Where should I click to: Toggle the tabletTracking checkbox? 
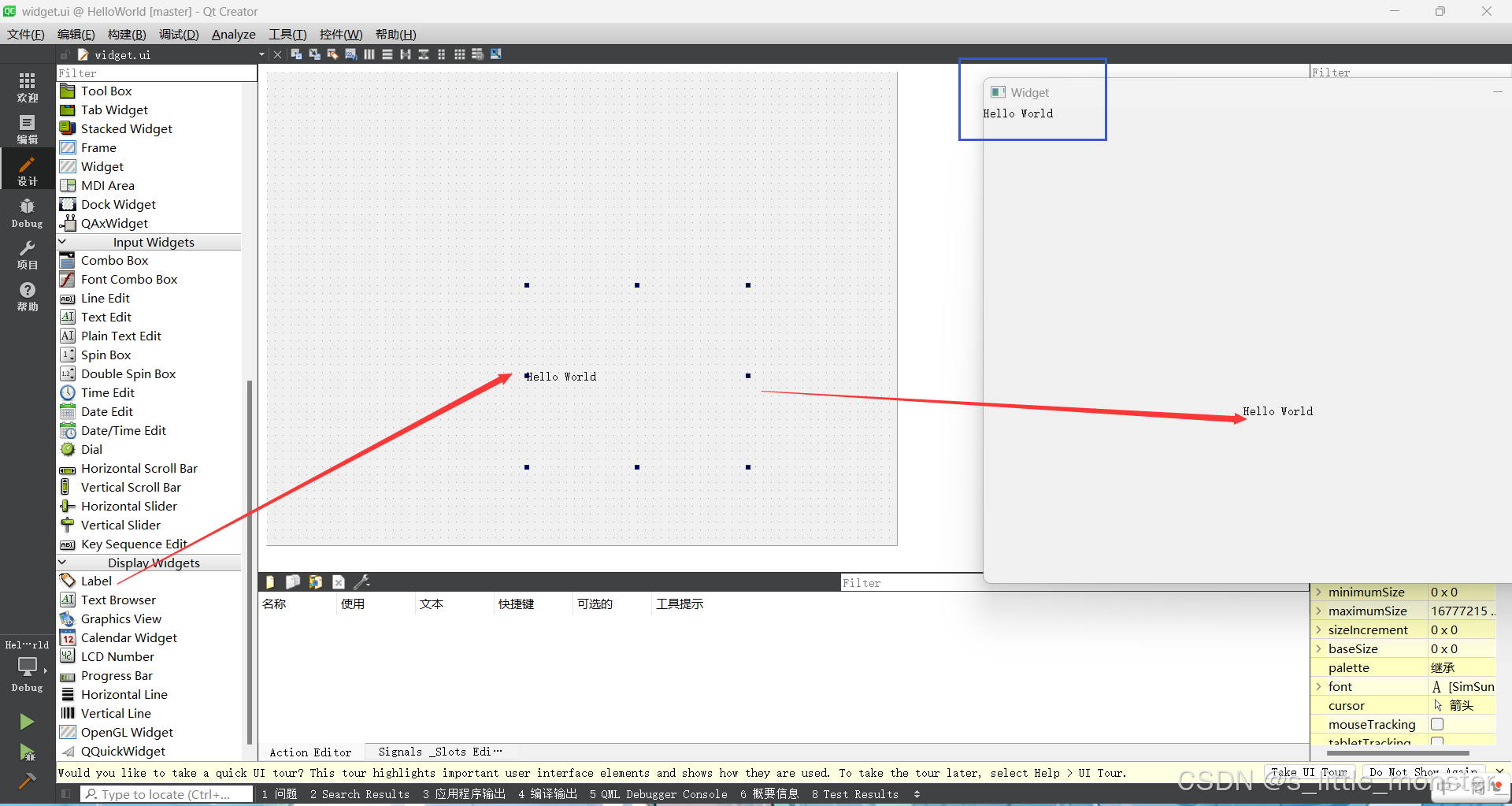click(1437, 741)
